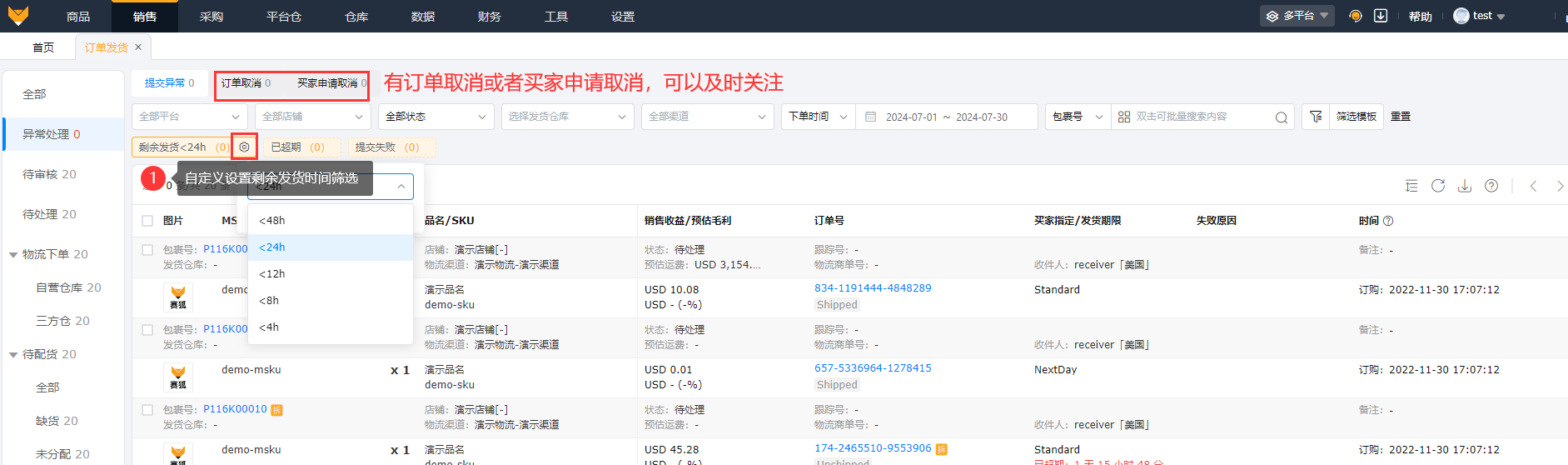Select 自营仓库 in the left sidebar

pyautogui.click(x=68, y=287)
